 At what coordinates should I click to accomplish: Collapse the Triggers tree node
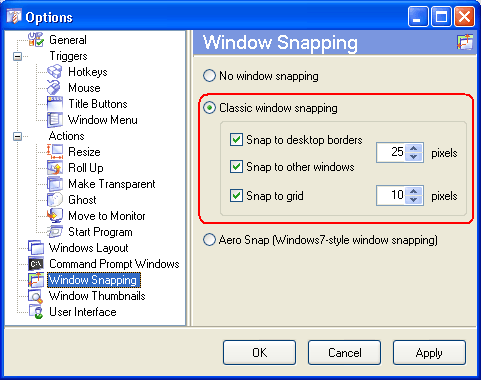[x=17, y=56]
